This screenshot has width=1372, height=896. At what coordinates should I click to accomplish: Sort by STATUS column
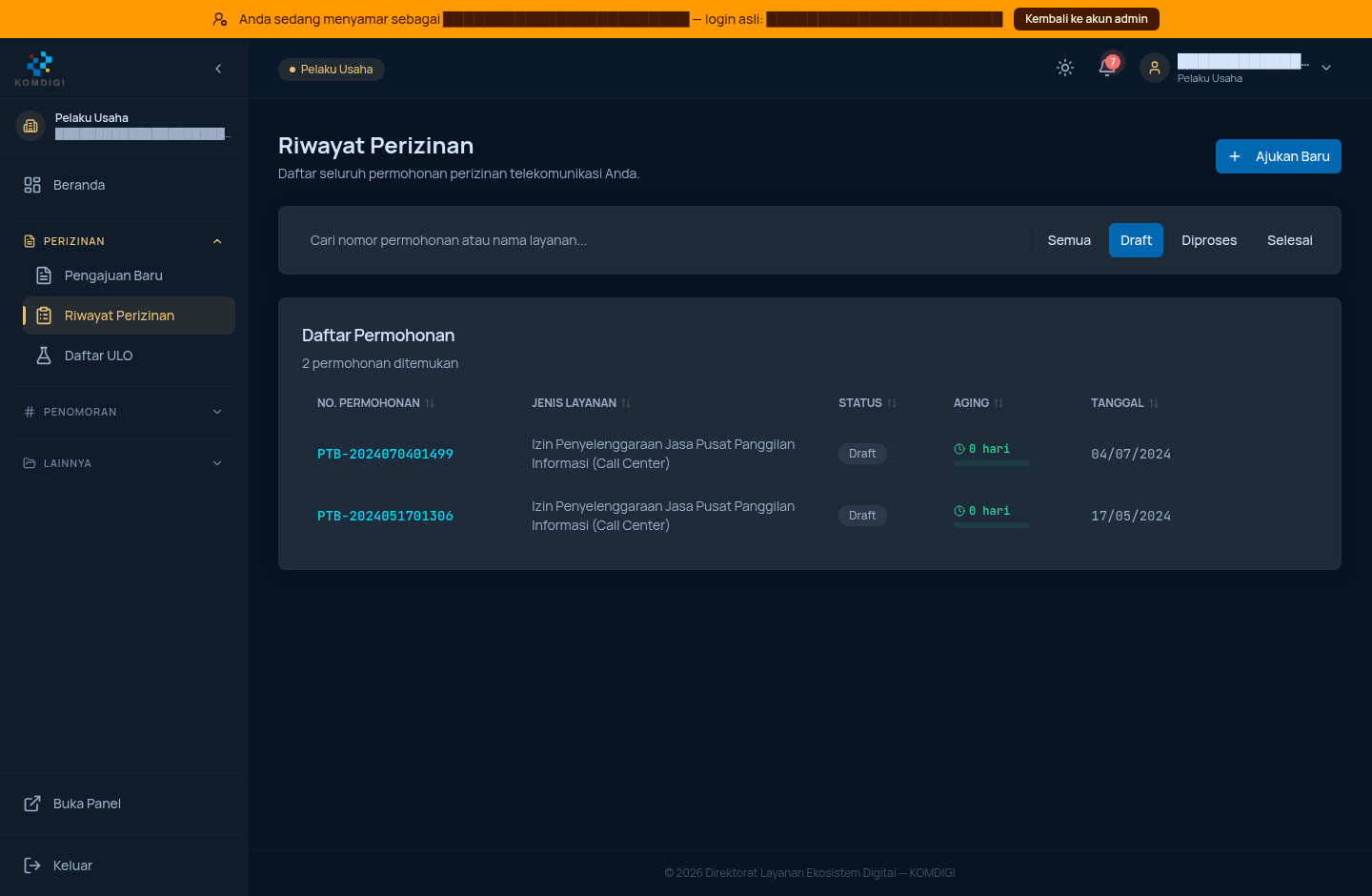[868, 403]
